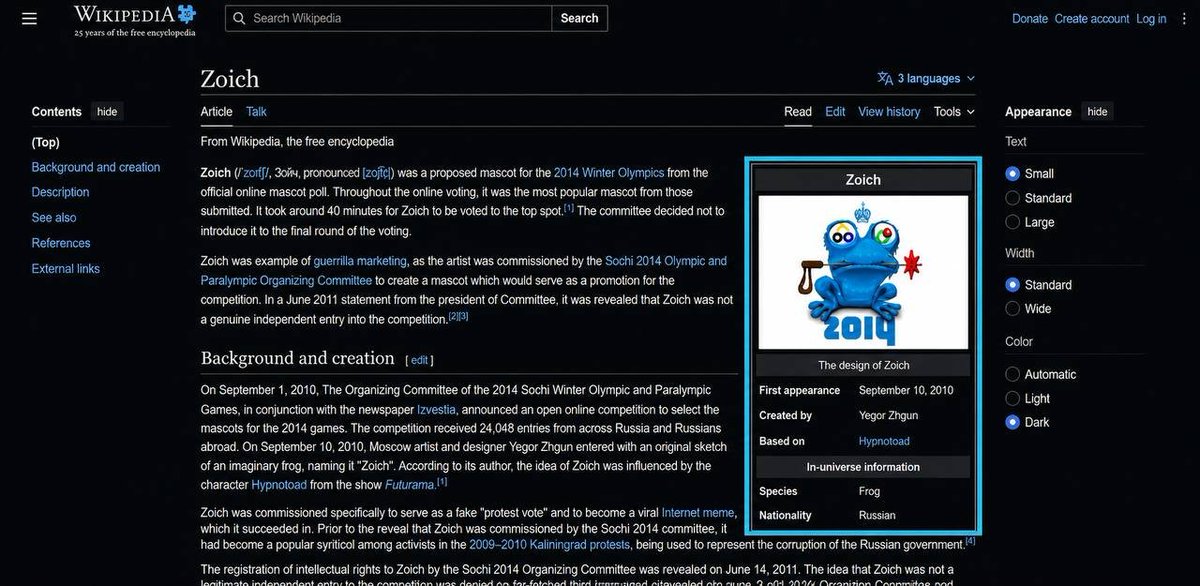Screen dimensions: 1200x586
Task: Click the magnifier icon in search box
Action: coord(239,18)
